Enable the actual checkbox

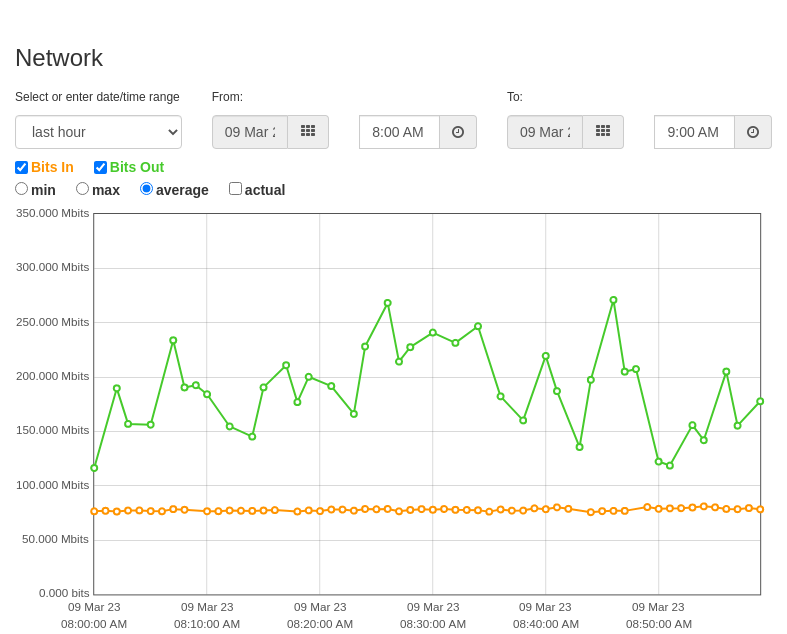coord(235,189)
